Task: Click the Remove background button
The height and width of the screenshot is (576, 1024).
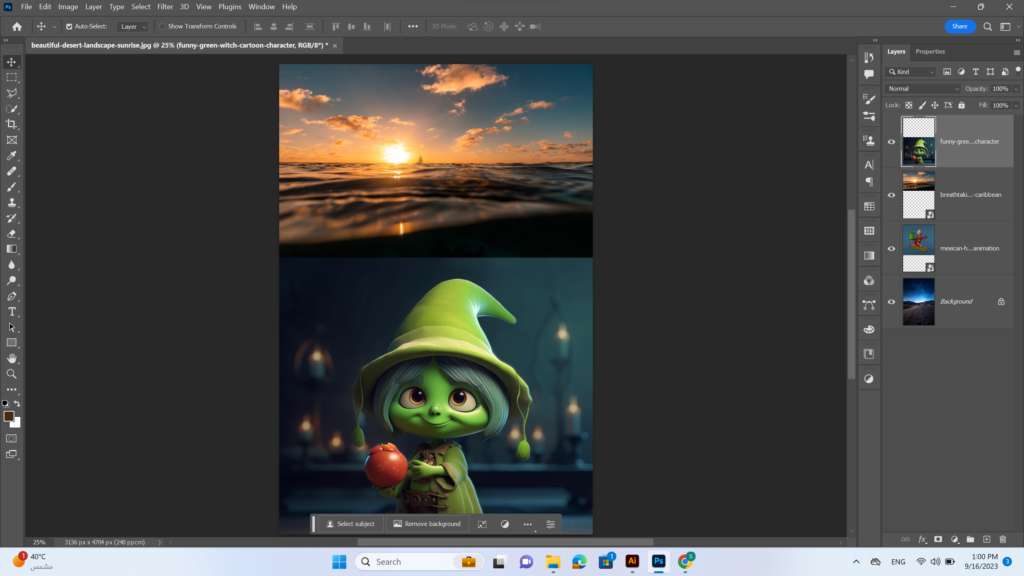Action: [427, 524]
